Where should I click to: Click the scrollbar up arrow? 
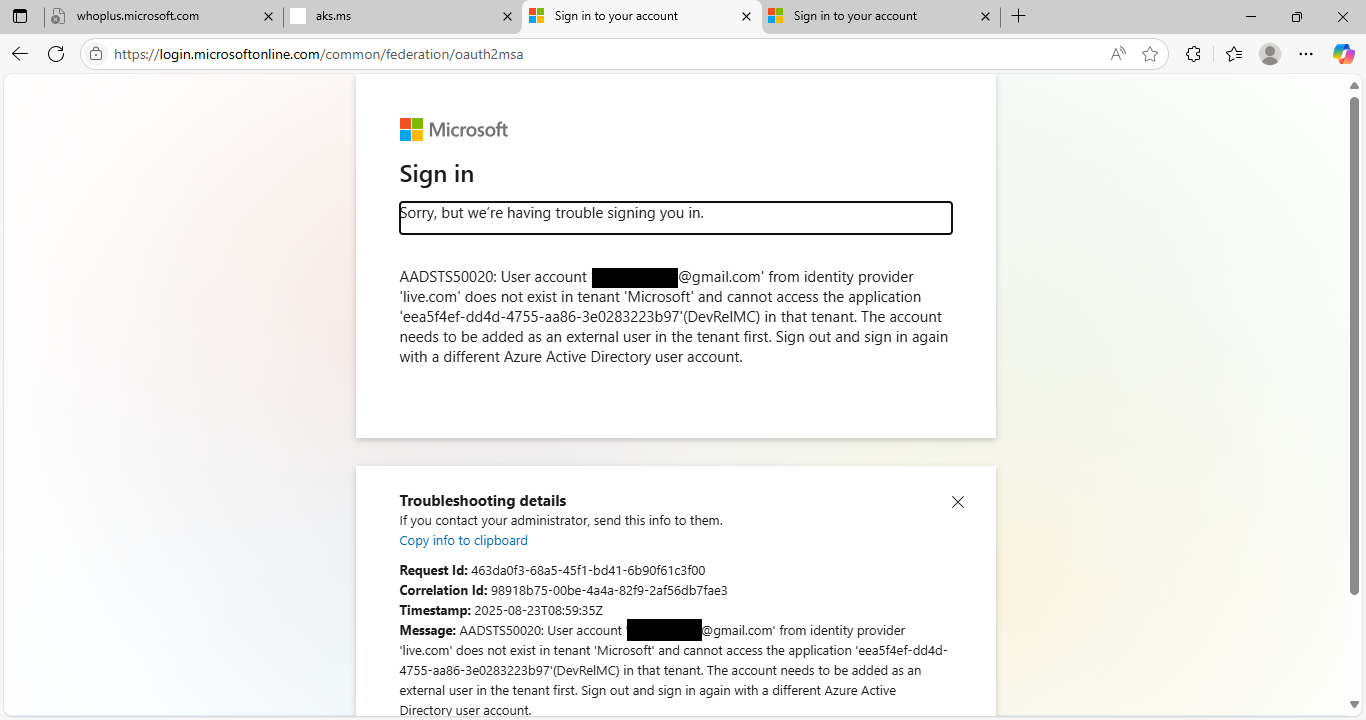point(1355,85)
